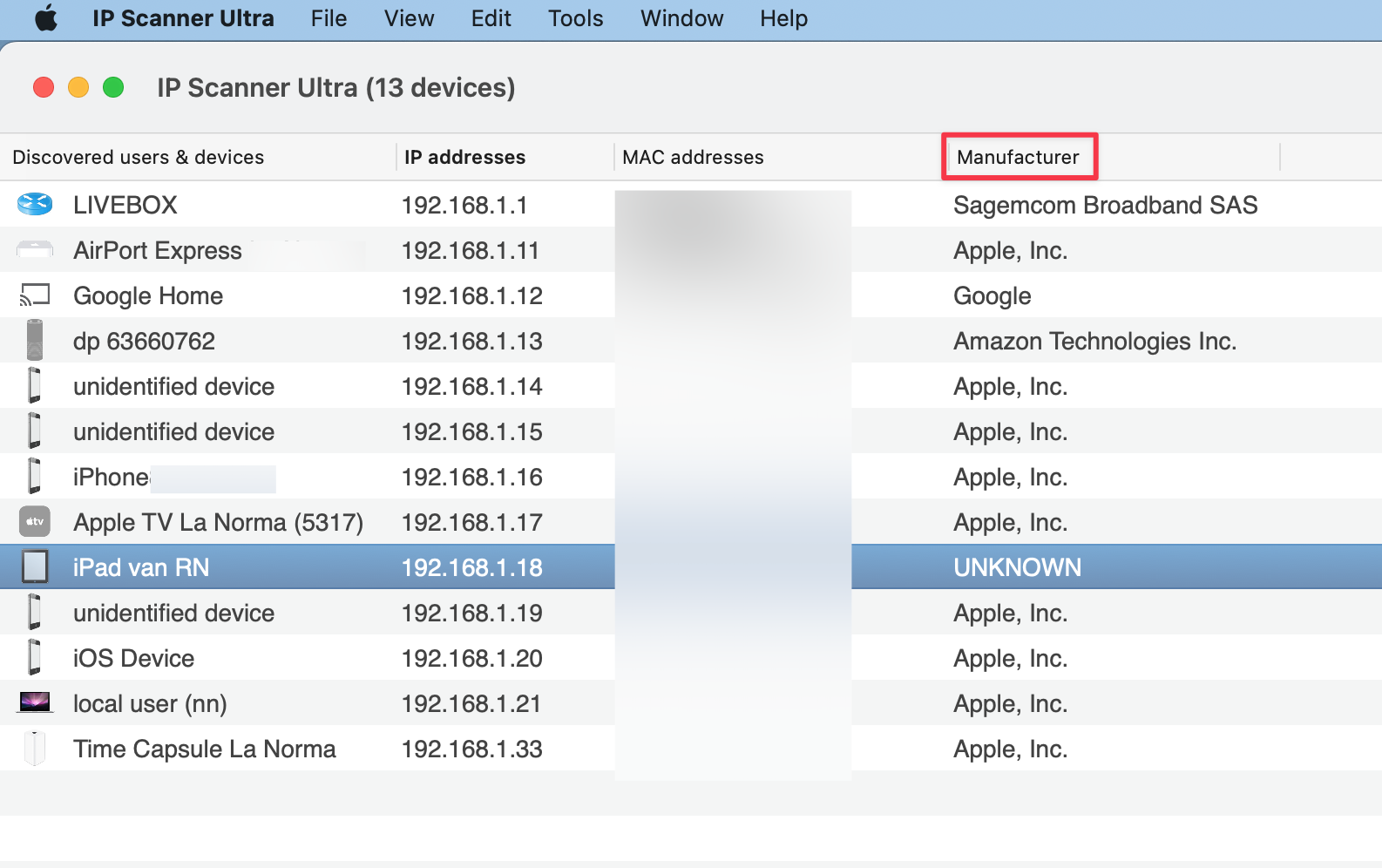Sort by MAC addresses column header
The height and width of the screenshot is (868, 1382).
tap(693, 157)
